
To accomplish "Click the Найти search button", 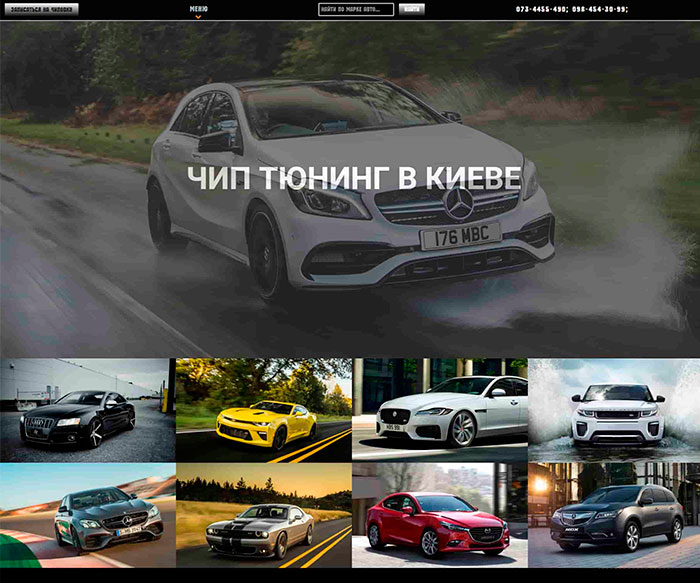I will (x=411, y=9).
